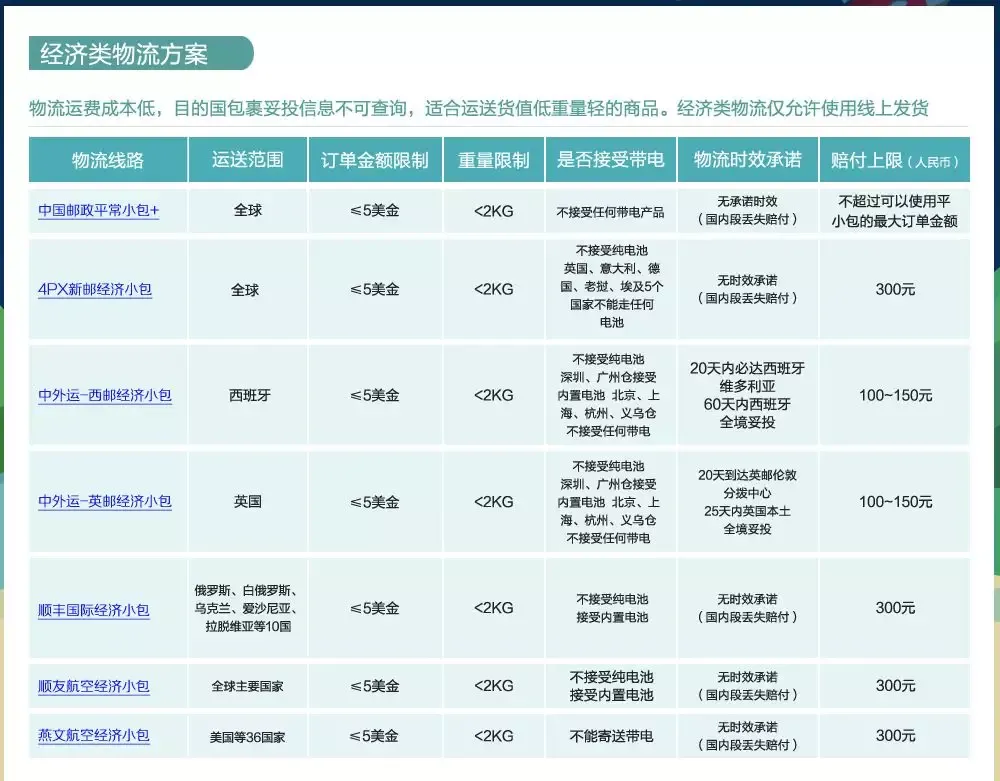Click the 运送范围 column header
Screen dimensions: 1000x781
[x=247, y=159]
